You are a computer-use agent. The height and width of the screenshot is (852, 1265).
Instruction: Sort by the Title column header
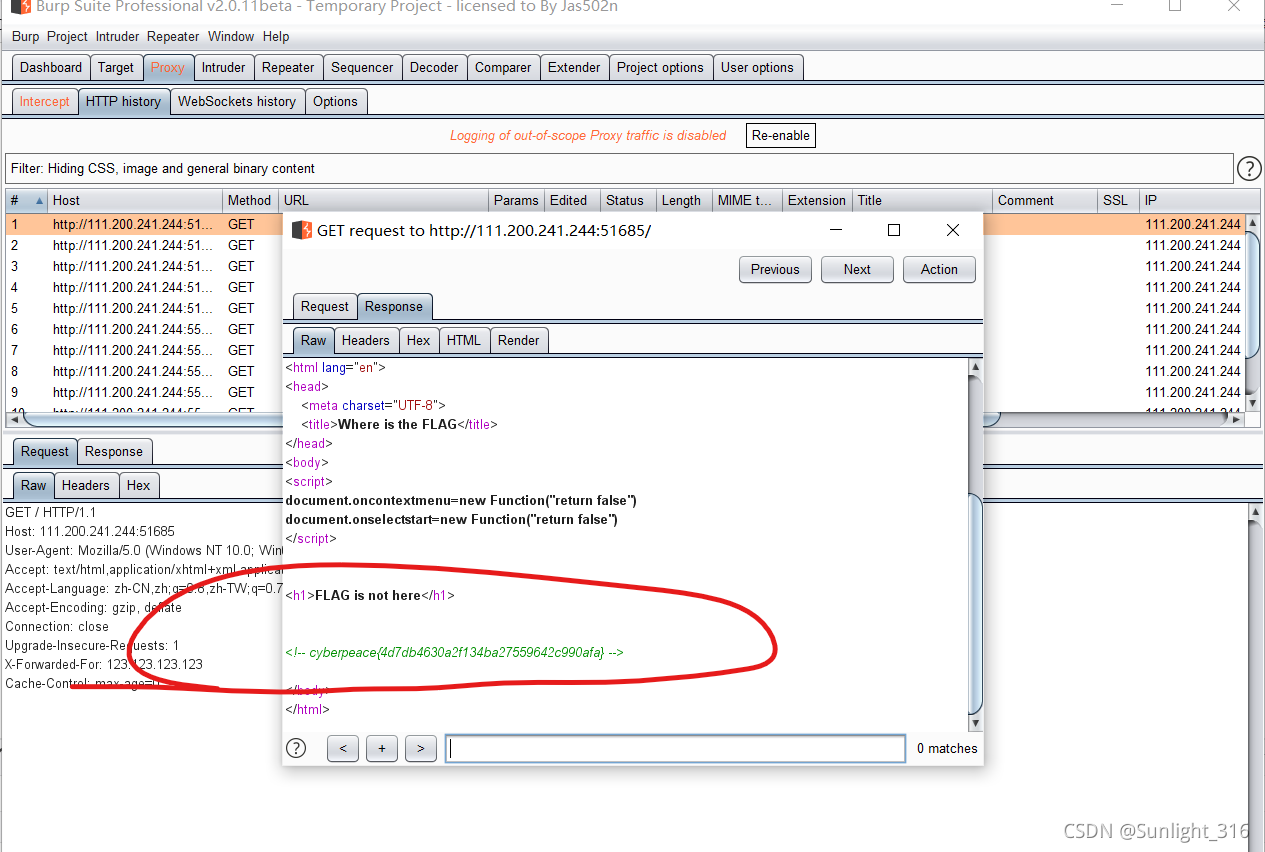click(922, 200)
